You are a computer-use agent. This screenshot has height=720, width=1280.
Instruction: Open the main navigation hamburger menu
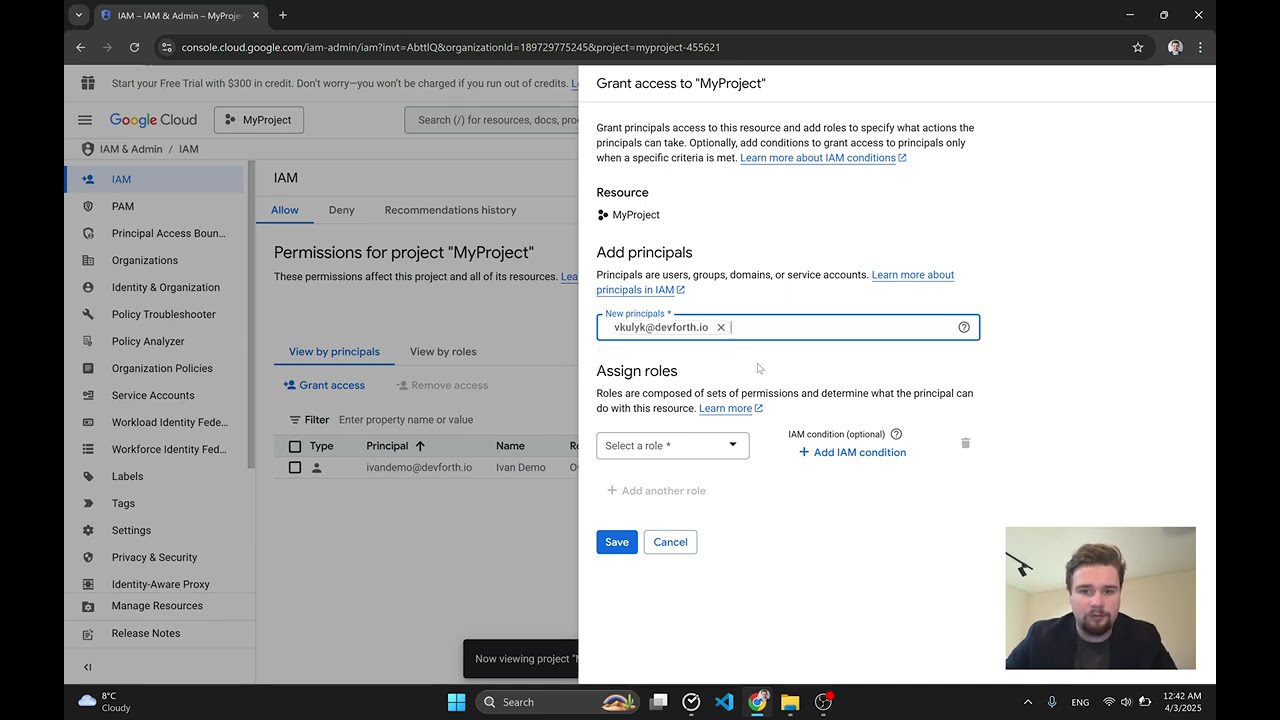click(85, 120)
